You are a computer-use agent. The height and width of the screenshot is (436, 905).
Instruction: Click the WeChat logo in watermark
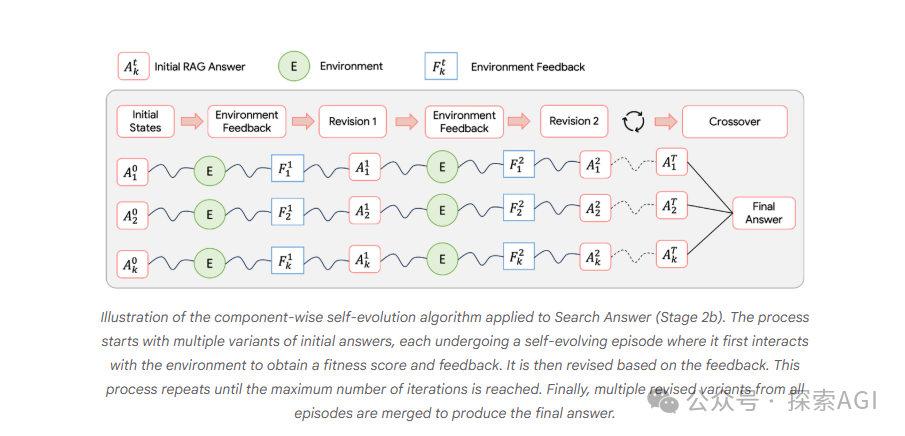coord(664,398)
